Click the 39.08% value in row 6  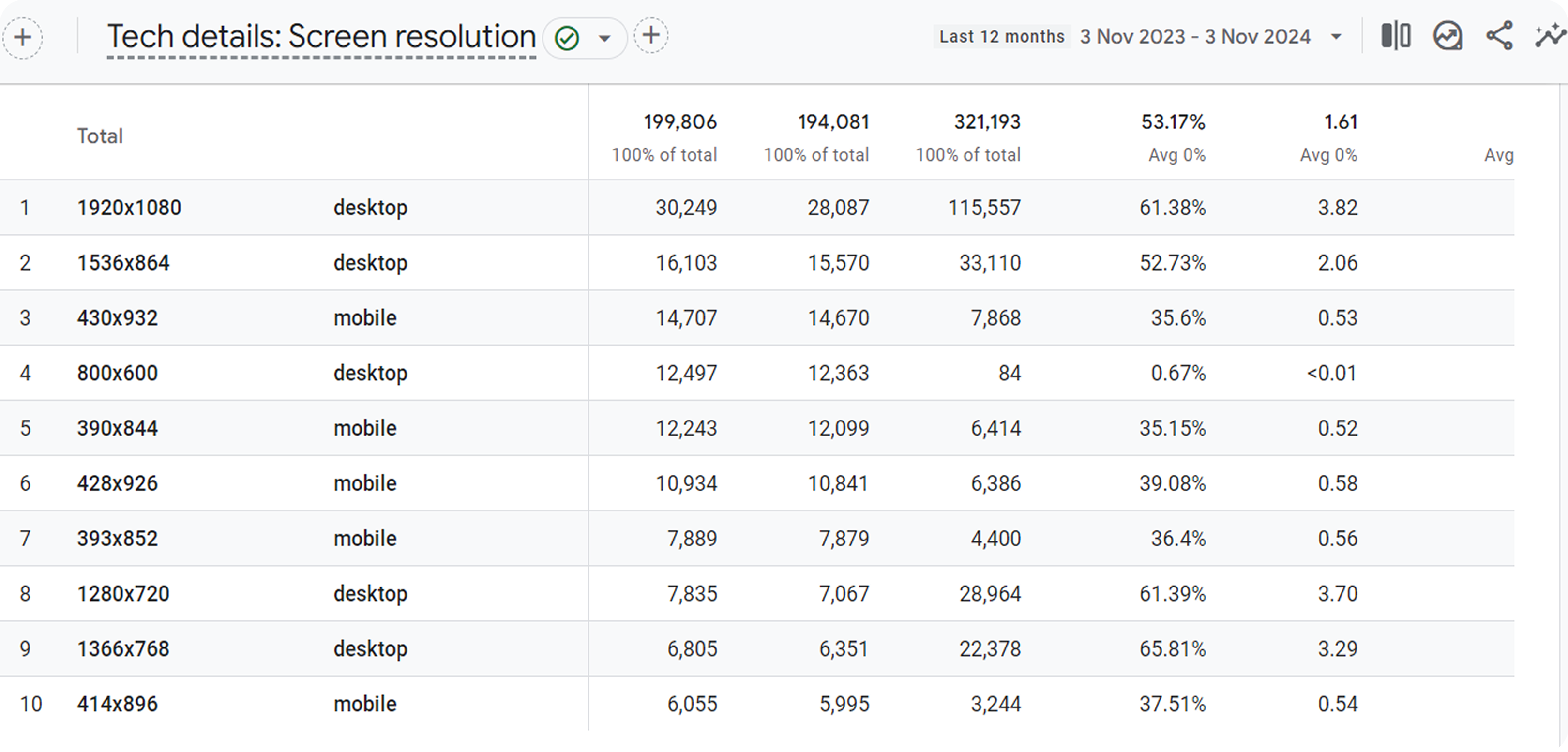(1172, 483)
